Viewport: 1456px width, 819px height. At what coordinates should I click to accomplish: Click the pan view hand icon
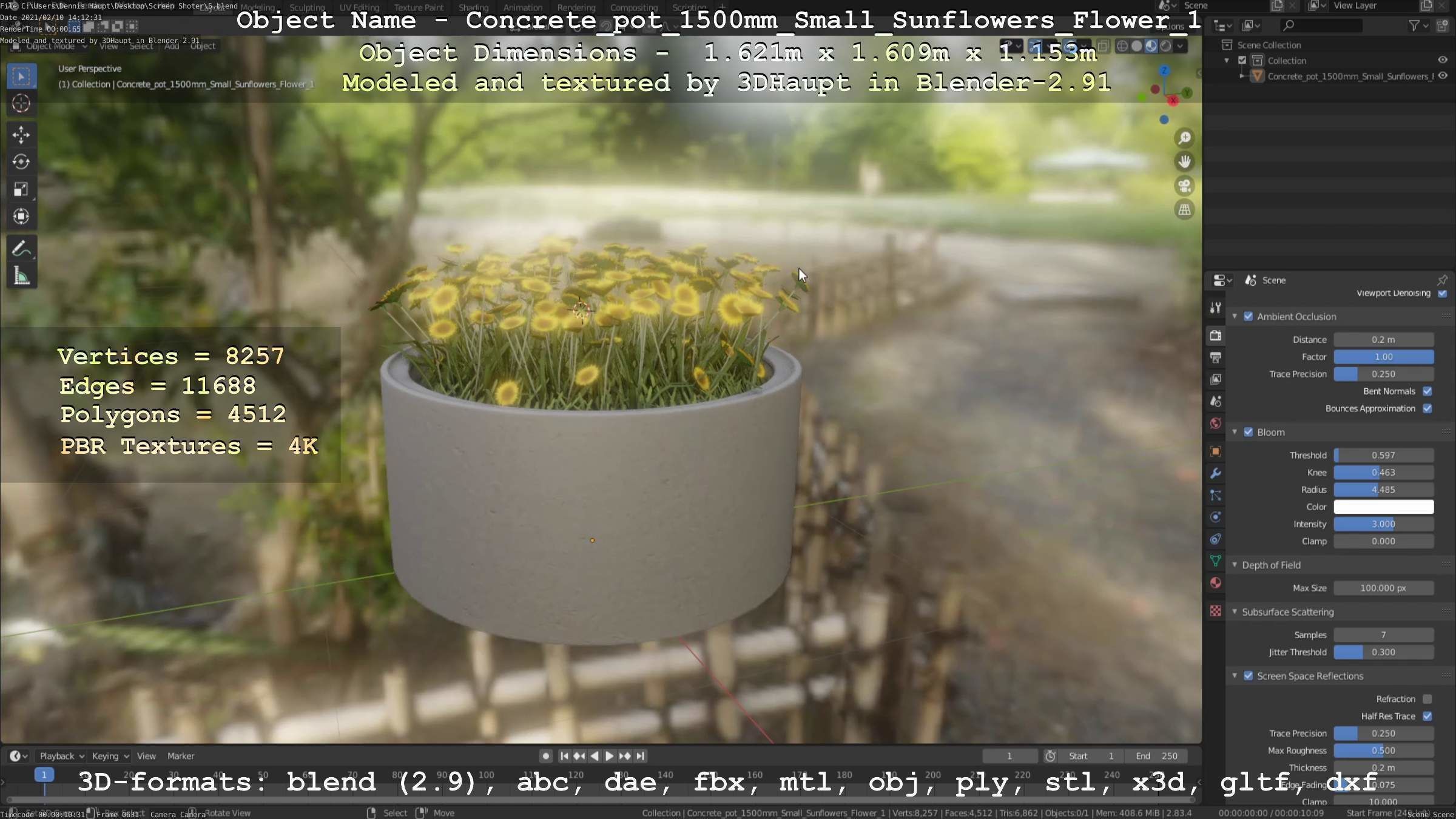coord(1184,162)
